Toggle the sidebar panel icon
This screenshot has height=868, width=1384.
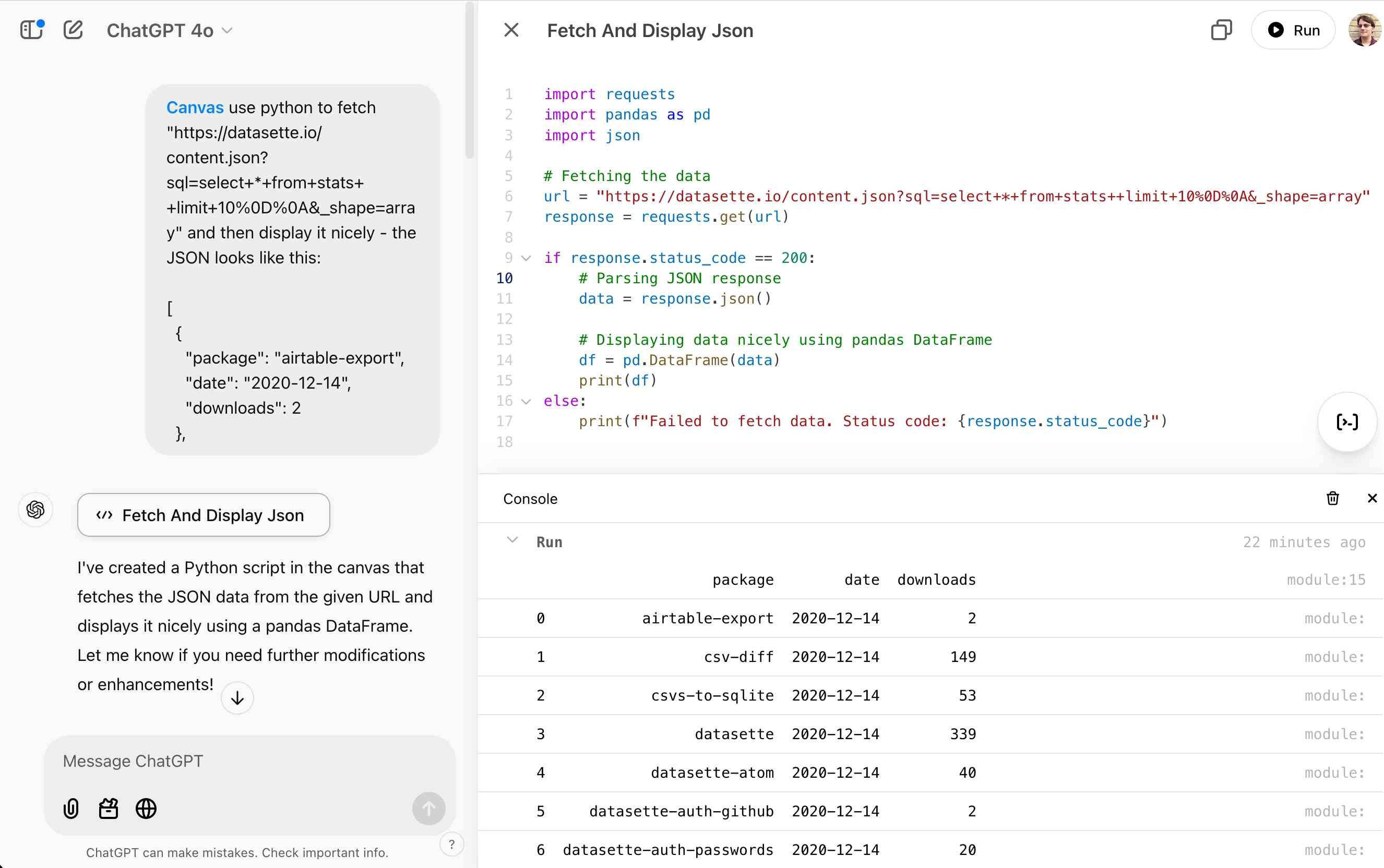[31, 30]
